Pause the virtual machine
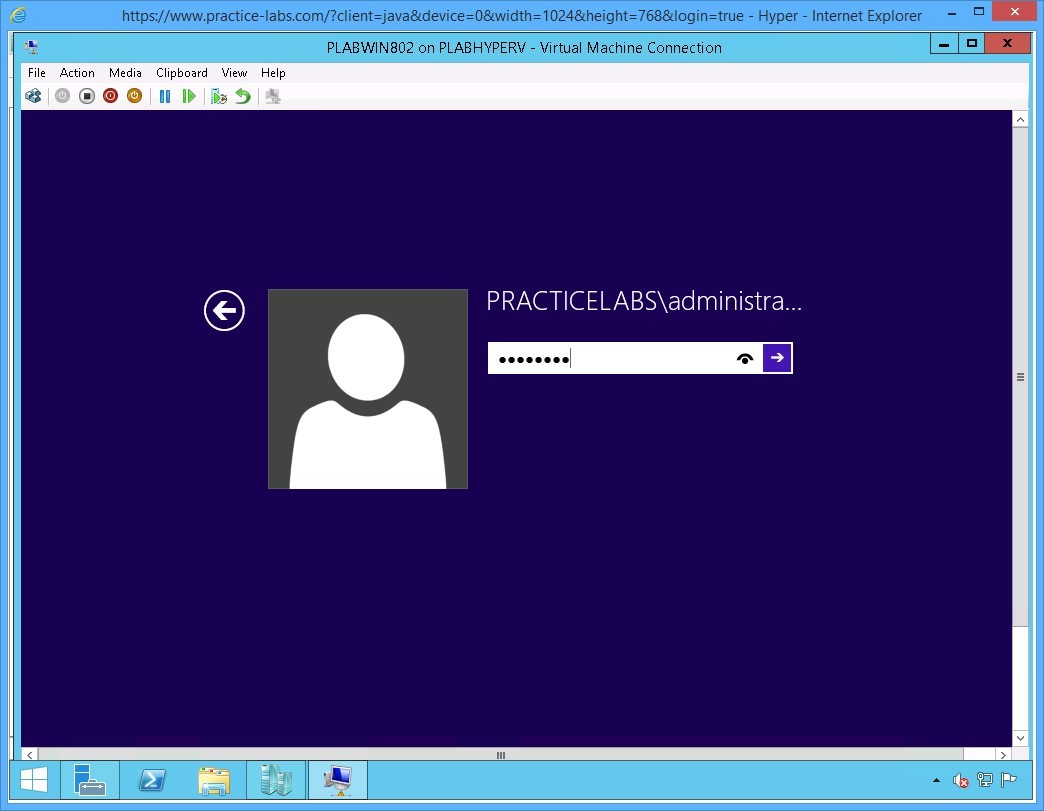This screenshot has height=811, width=1044. pyautogui.click(x=164, y=95)
